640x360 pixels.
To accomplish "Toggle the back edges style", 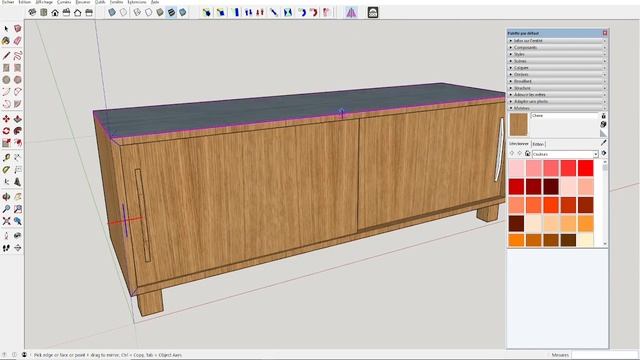I will coord(123,12).
